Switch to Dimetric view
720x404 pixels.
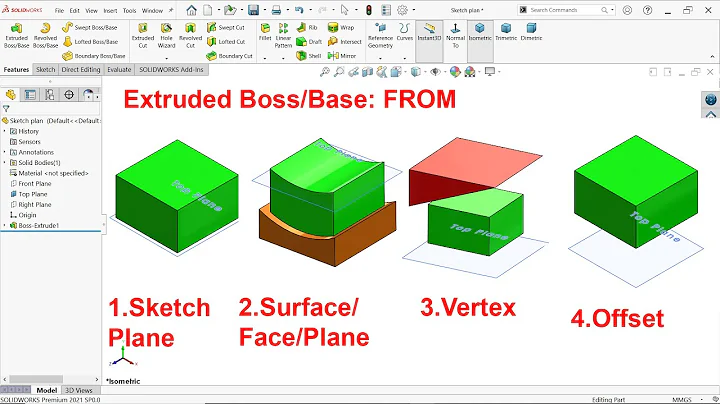(531, 32)
